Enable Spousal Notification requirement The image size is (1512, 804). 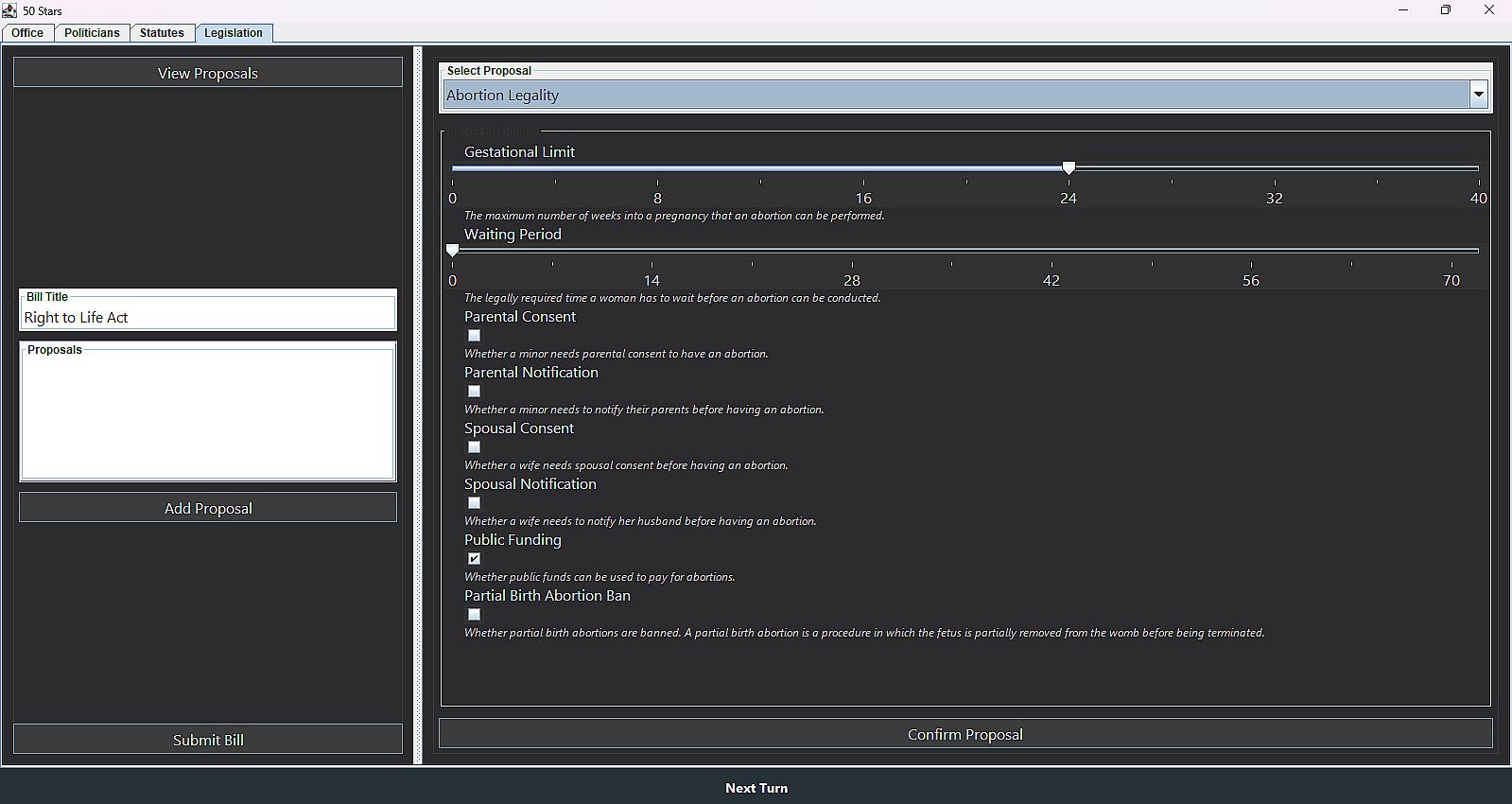click(x=475, y=503)
